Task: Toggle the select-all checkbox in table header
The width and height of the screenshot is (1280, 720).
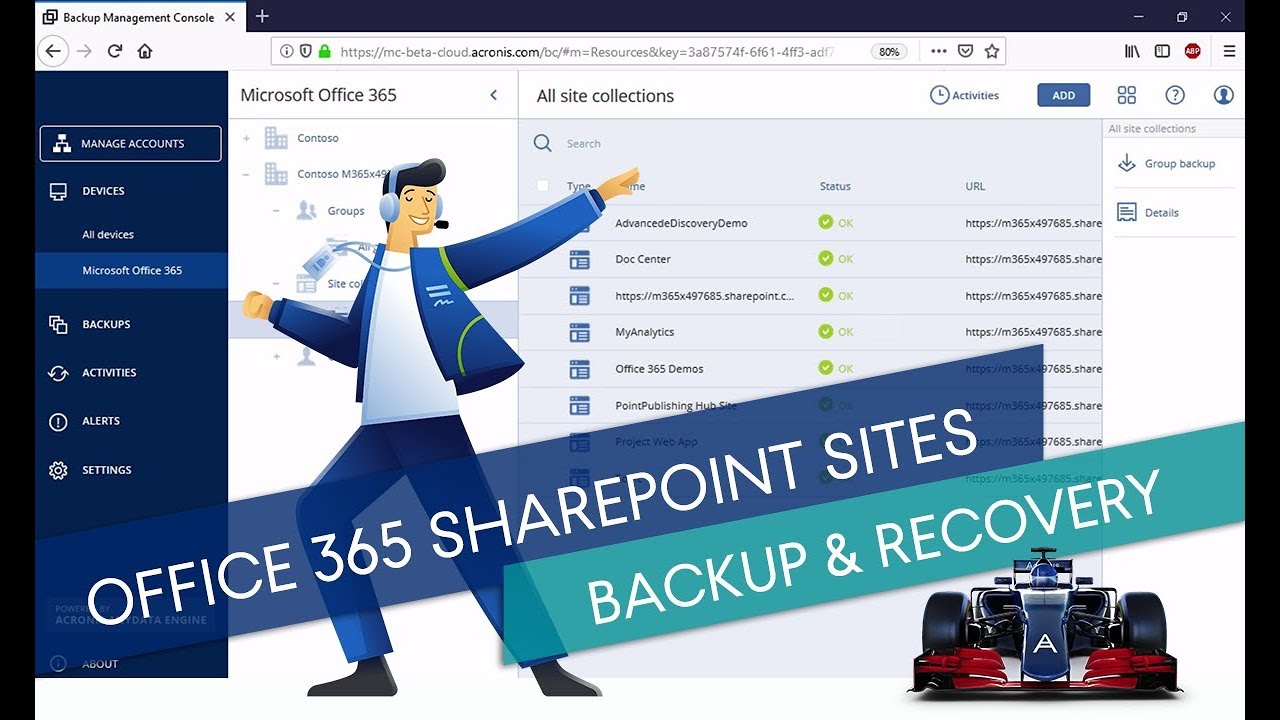Action: tap(543, 186)
